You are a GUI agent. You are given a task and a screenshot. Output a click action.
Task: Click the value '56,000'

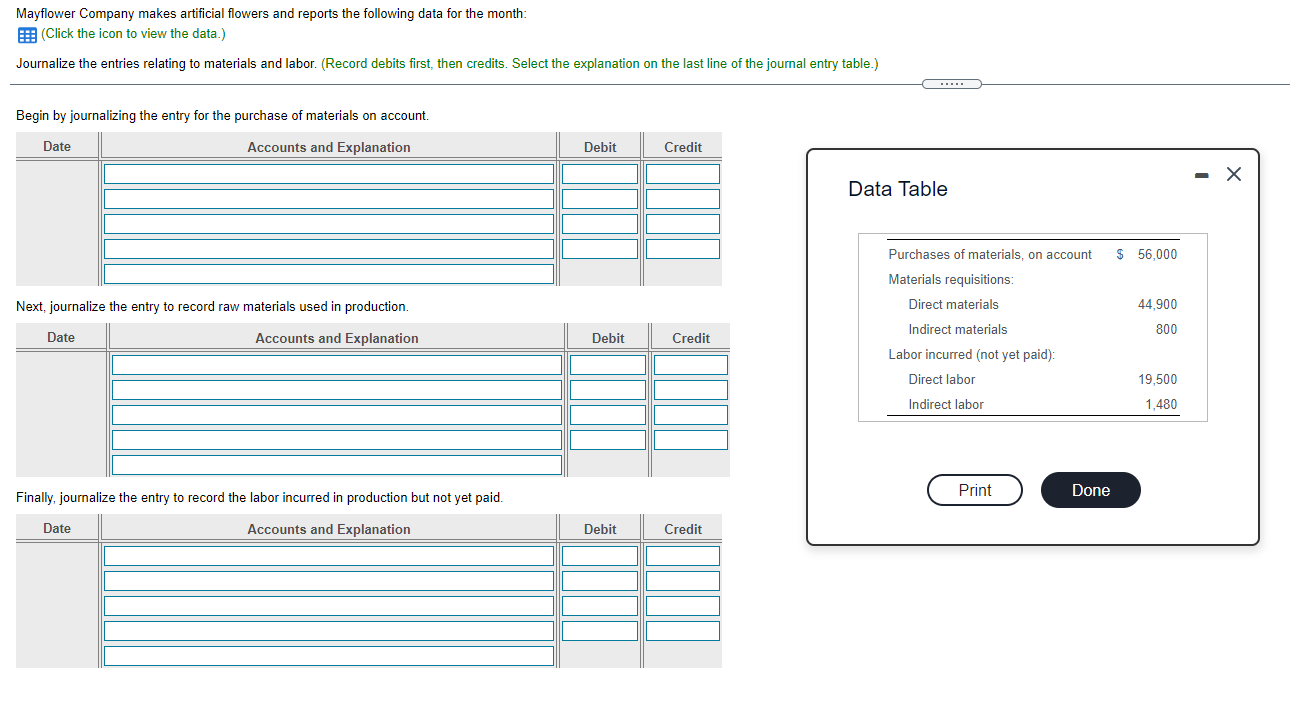click(x=1157, y=255)
